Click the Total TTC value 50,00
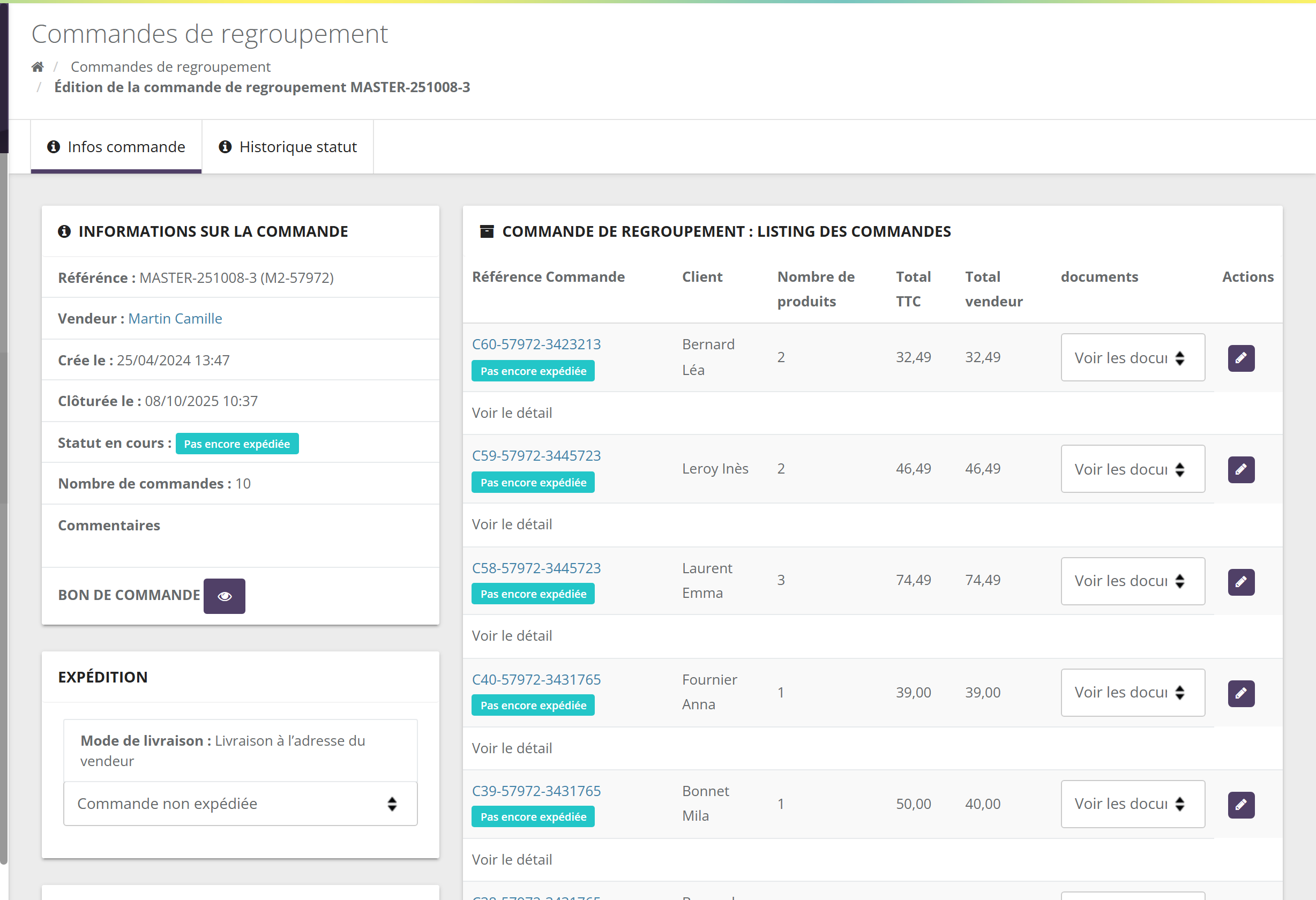Image resolution: width=1316 pixels, height=900 pixels. (913, 804)
